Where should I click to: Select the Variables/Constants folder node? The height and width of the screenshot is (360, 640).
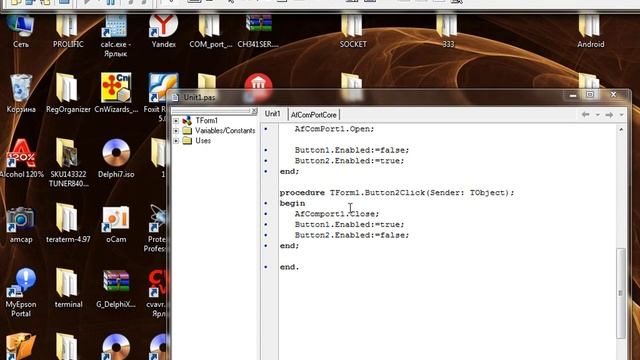tap(225, 131)
